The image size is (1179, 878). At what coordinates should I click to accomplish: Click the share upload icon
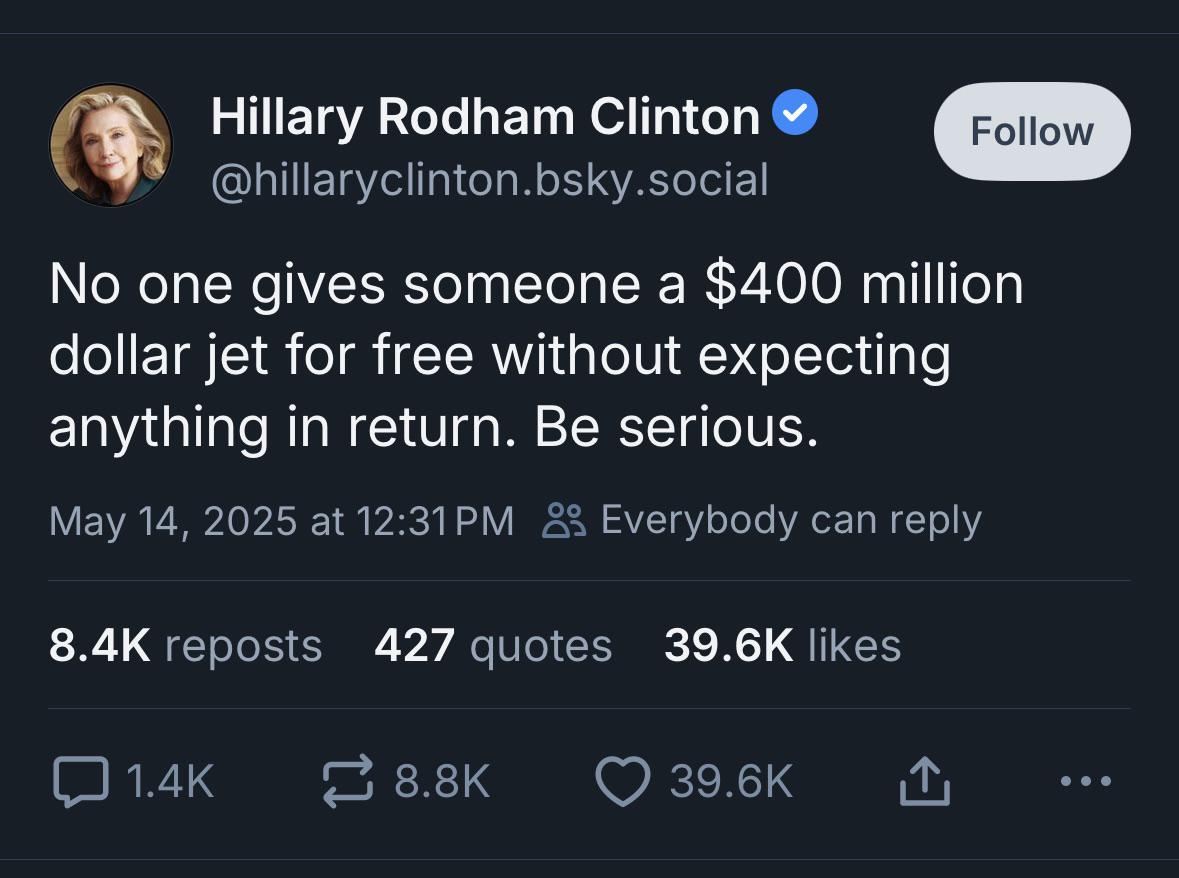(x=924, y=782)
